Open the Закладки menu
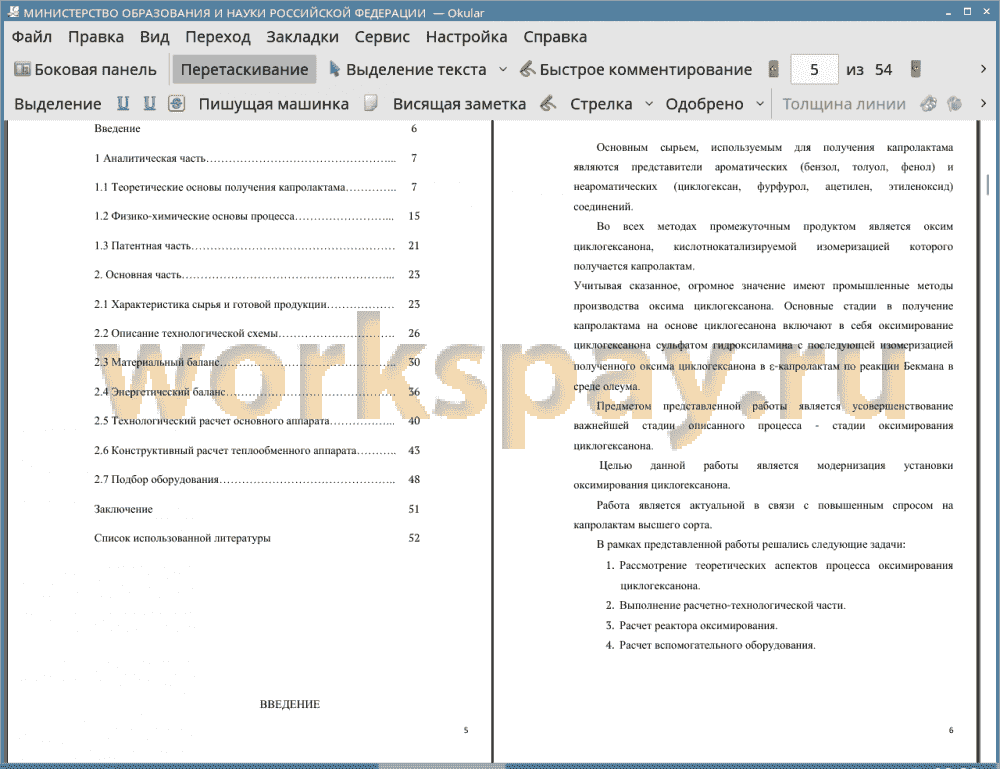 302,37
